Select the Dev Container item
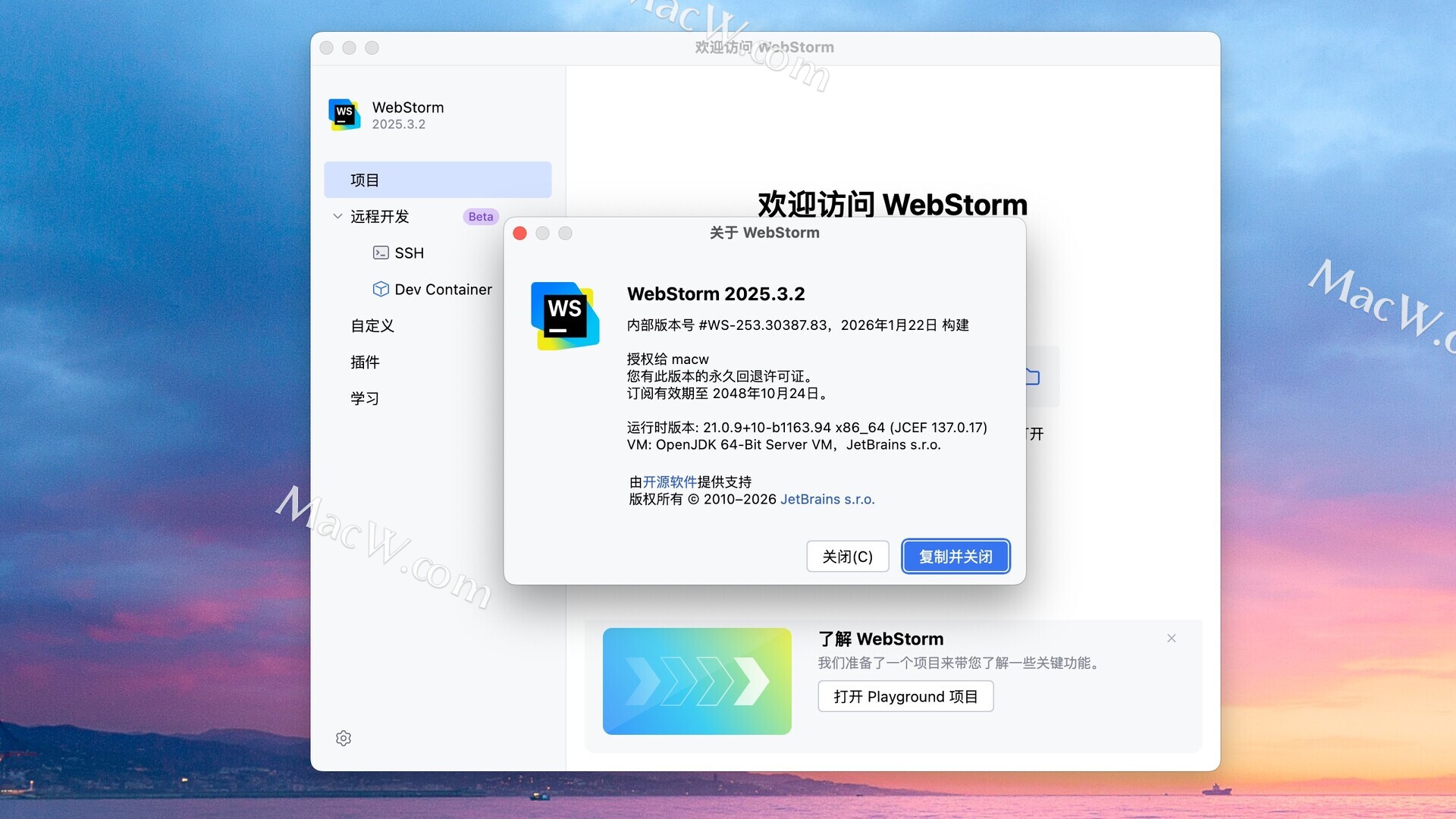Image resolution: width=1456 pixels, height=819 pixels. click(443, 289)
